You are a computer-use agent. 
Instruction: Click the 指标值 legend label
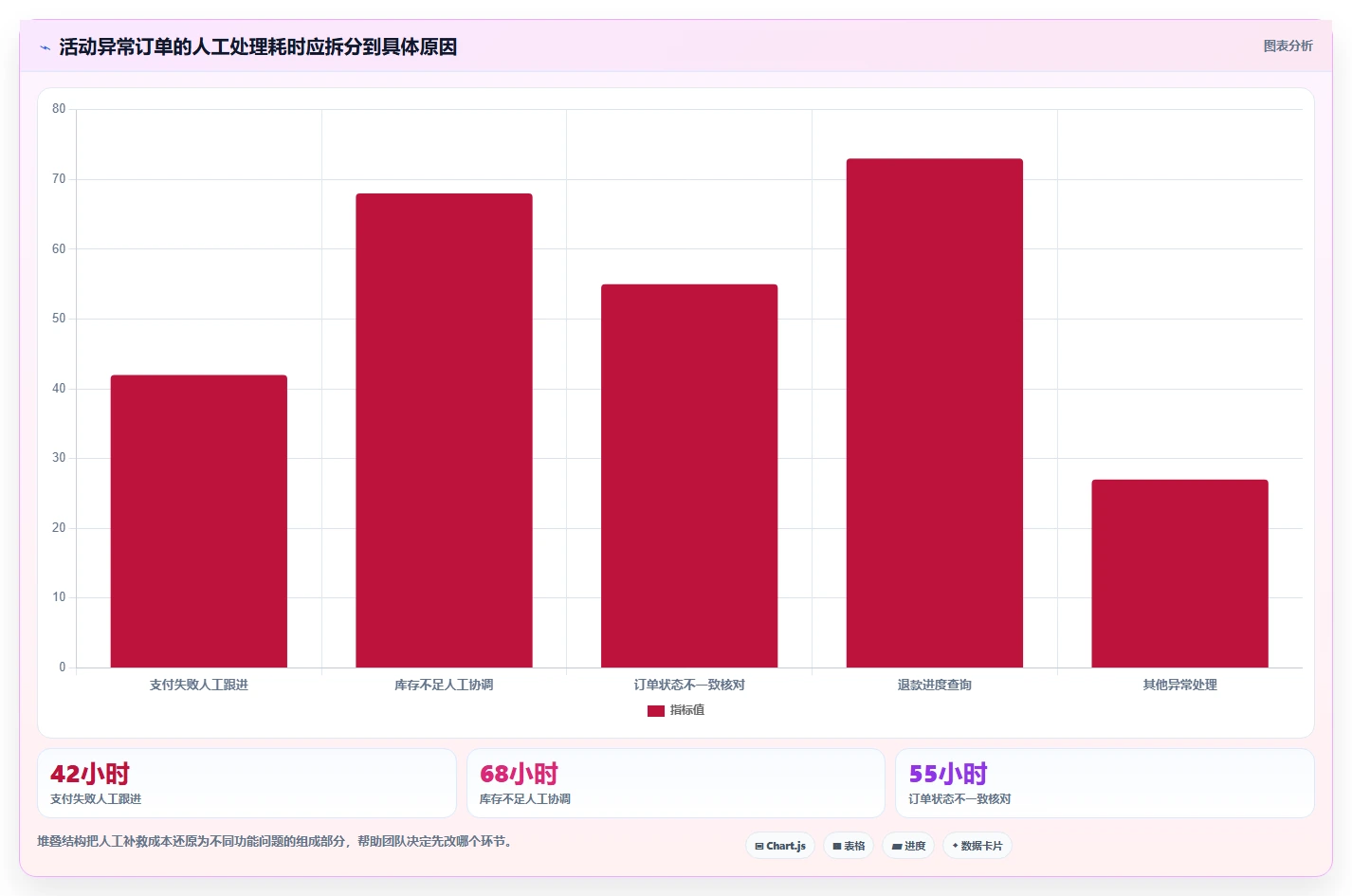687,710
